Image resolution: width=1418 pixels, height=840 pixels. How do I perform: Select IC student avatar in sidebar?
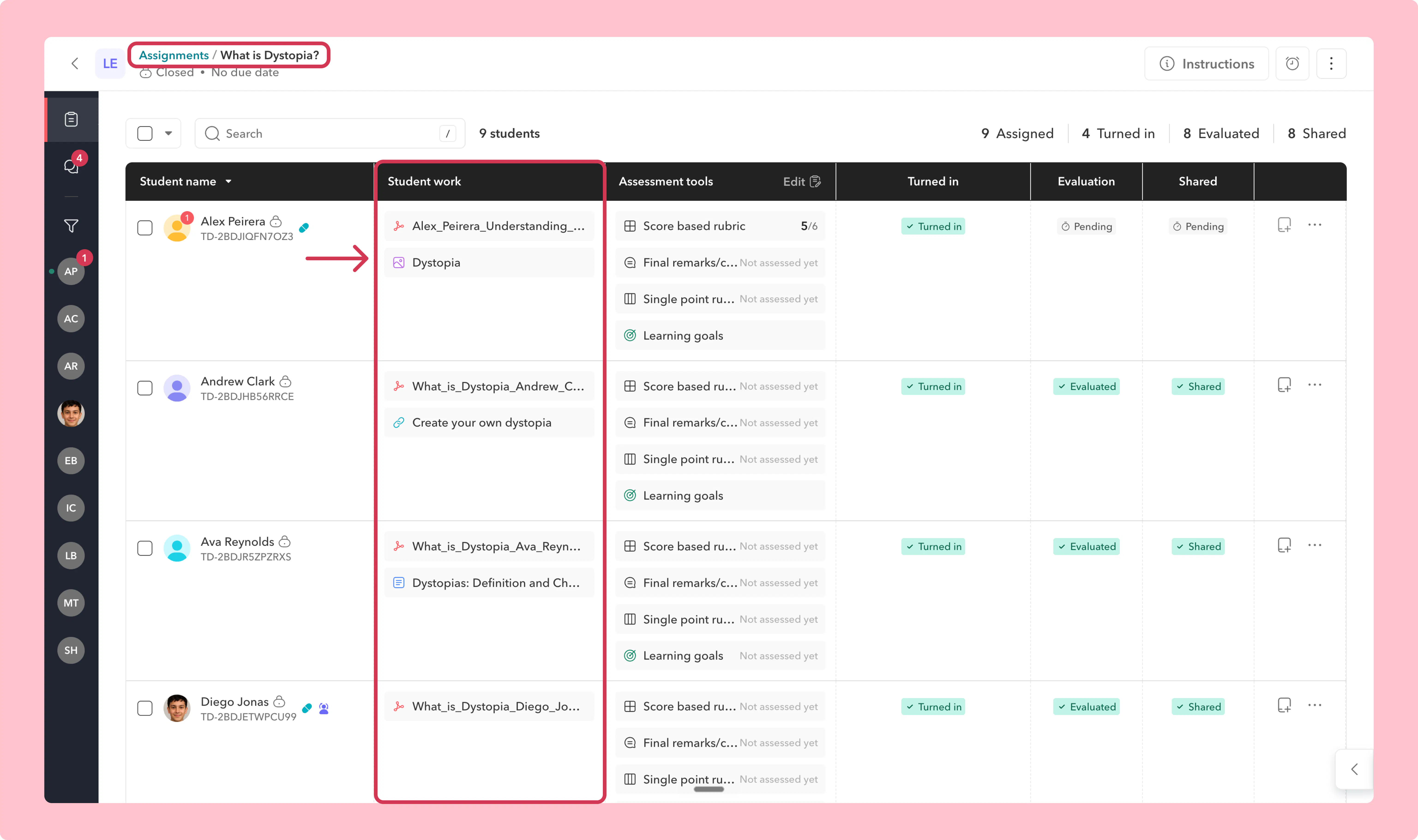71,508
